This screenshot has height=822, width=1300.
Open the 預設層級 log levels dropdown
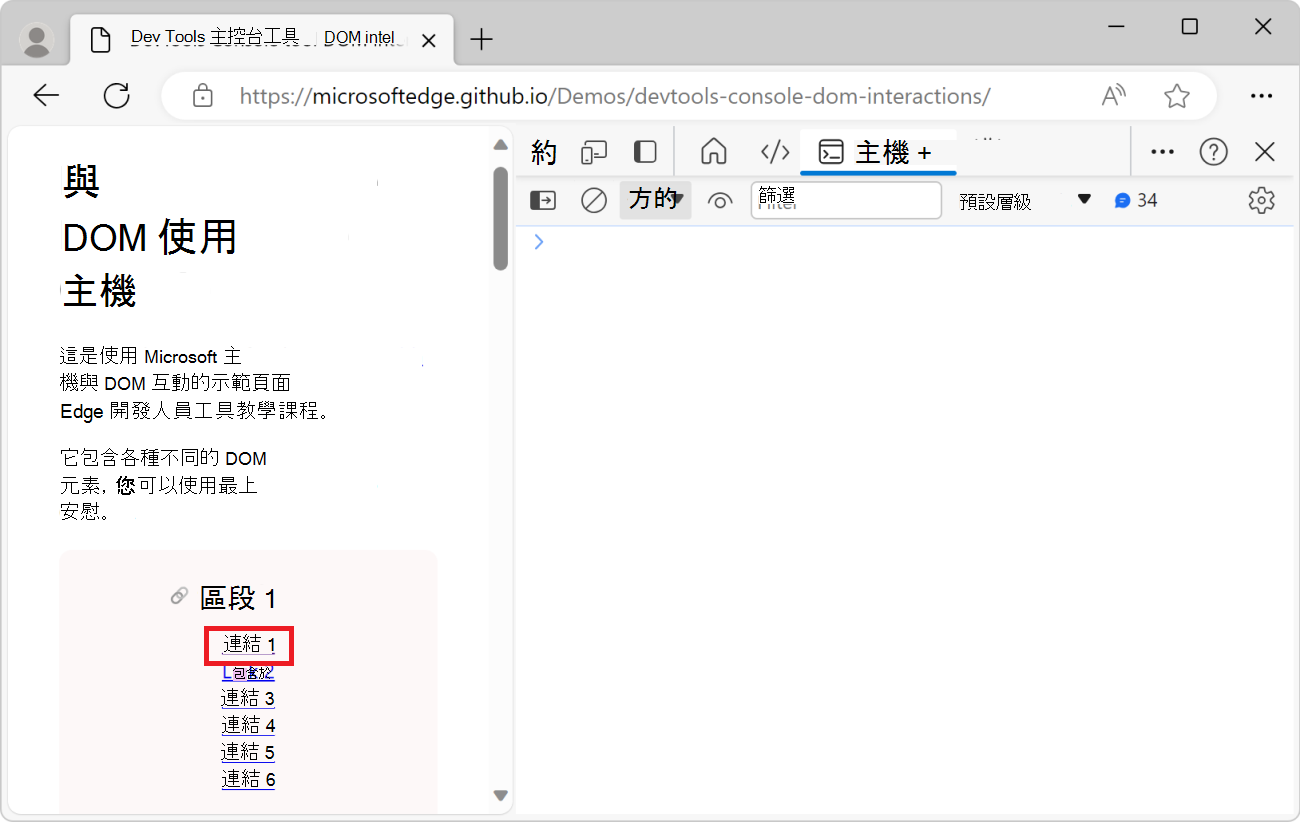tap(1024, 201)
